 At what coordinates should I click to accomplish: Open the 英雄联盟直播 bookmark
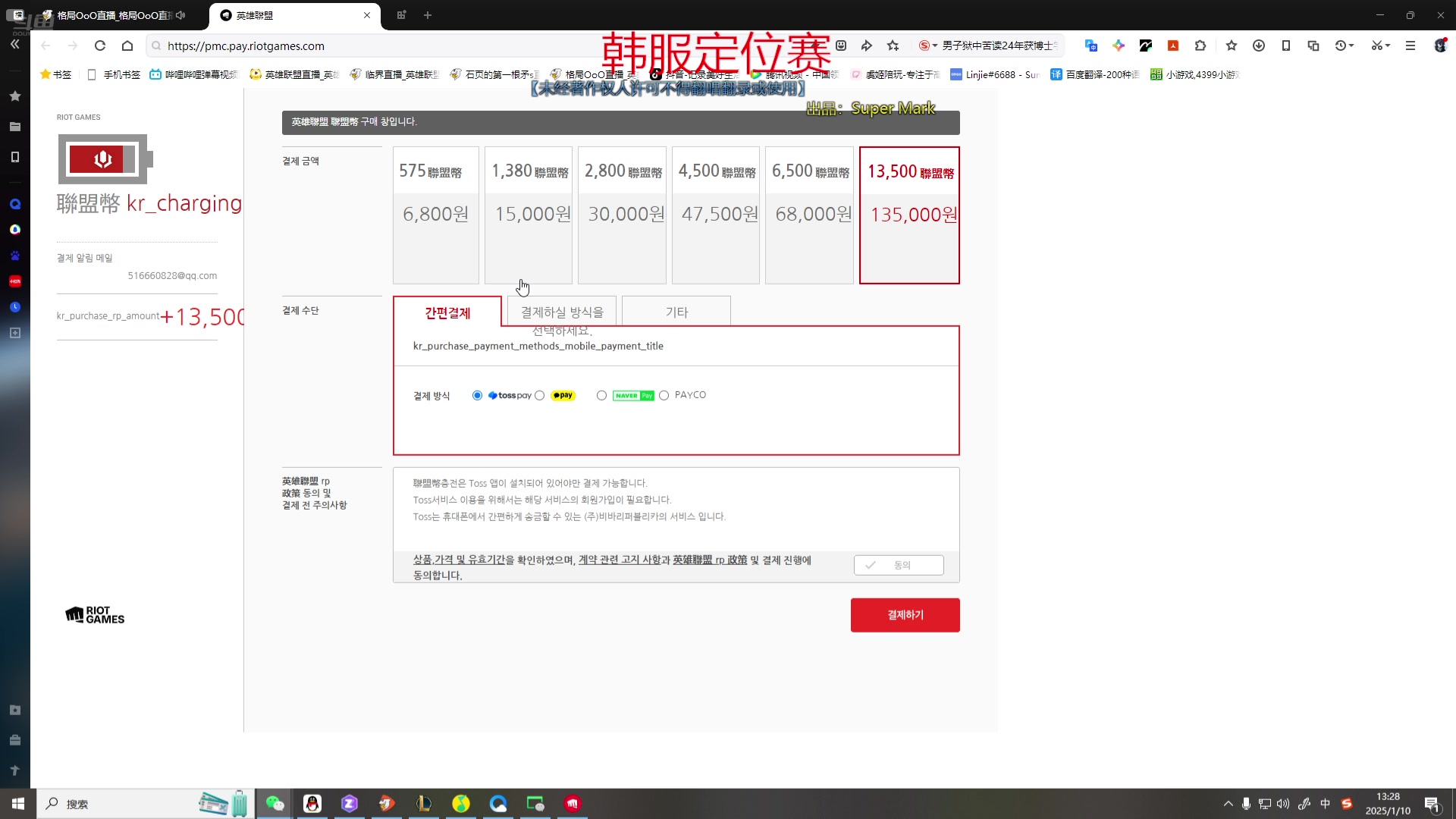pos(294,74)
